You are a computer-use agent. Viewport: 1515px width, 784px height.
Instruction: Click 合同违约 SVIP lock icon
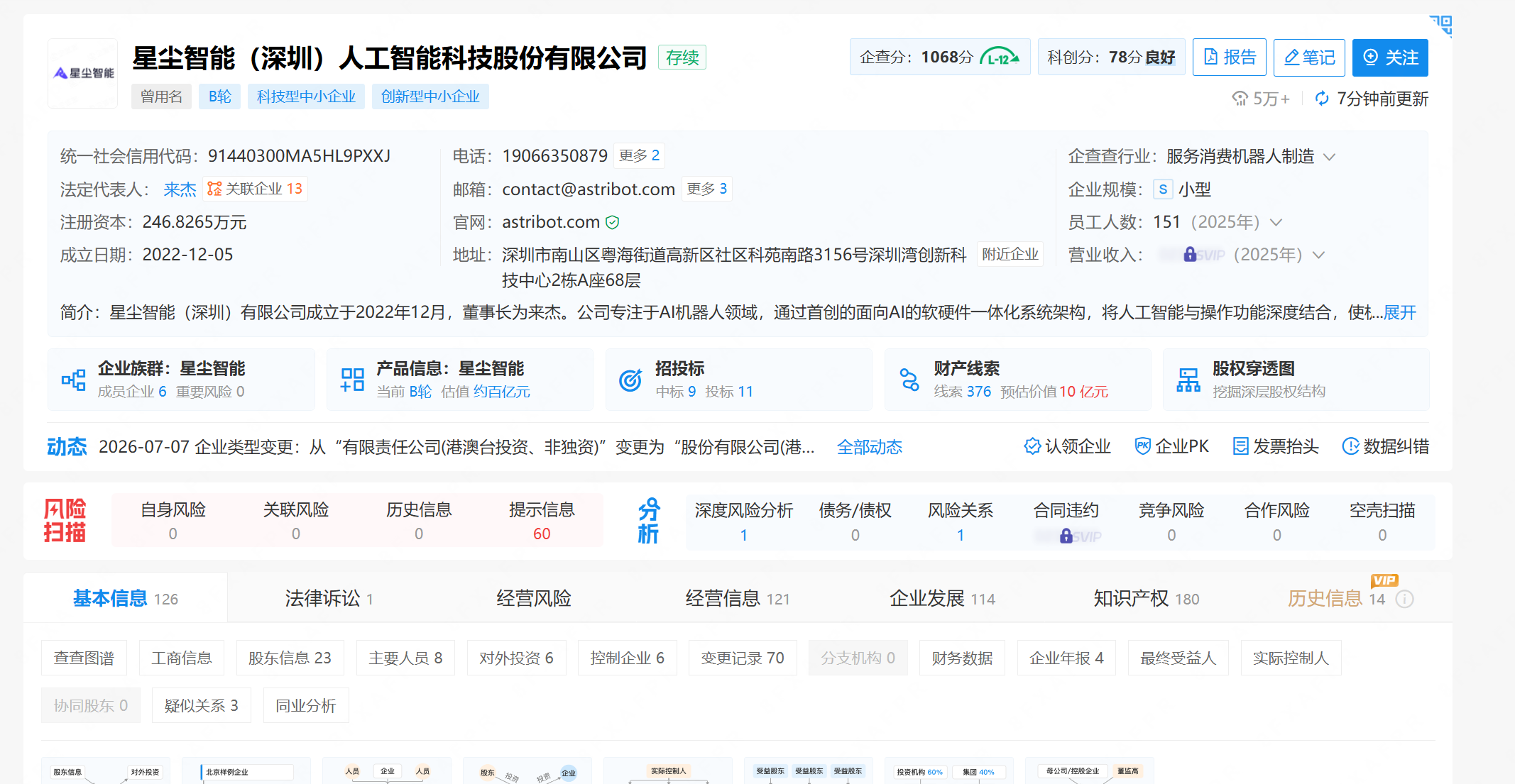point(1066,536)
